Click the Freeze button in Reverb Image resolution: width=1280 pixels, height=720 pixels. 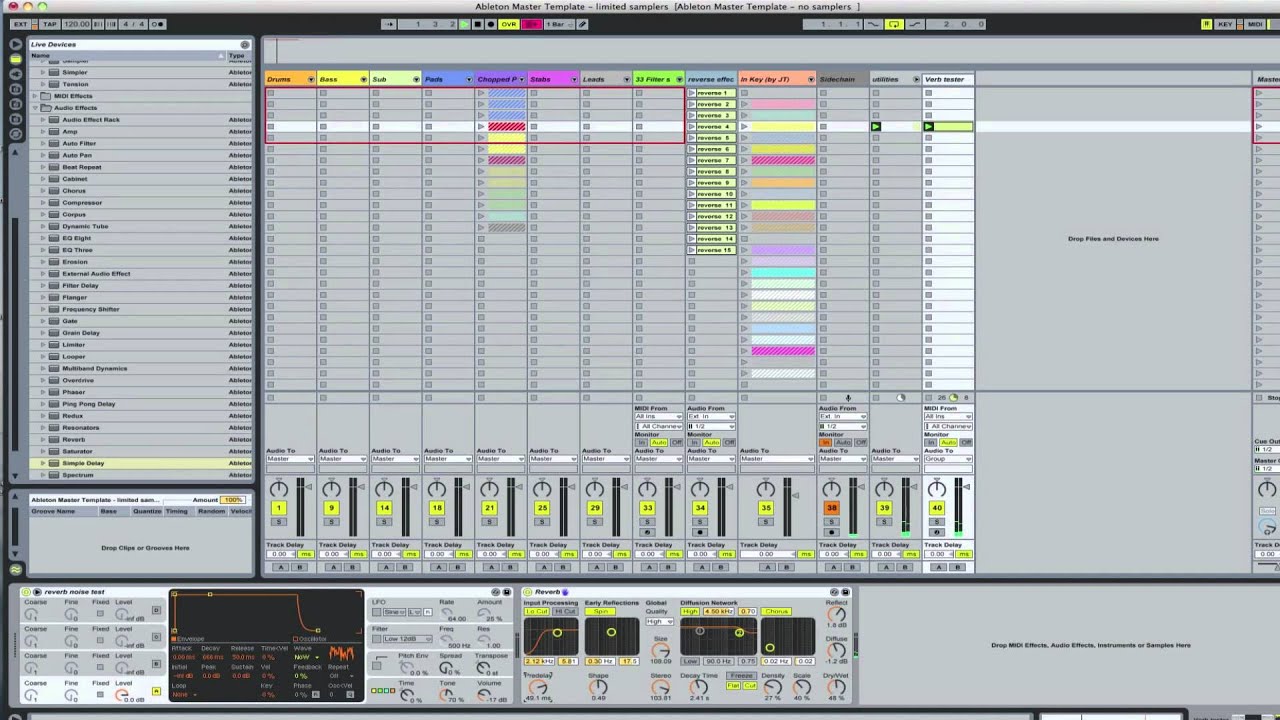coord(741,675)
